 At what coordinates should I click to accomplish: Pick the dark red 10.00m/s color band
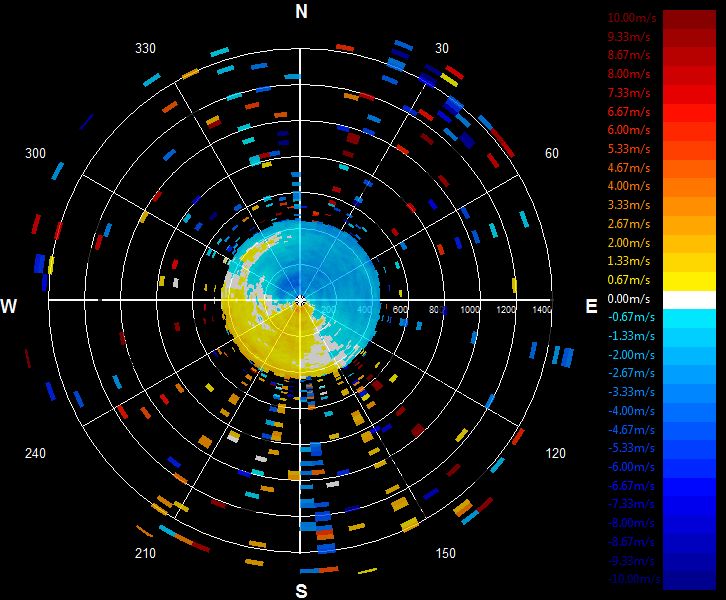point(689,19)
